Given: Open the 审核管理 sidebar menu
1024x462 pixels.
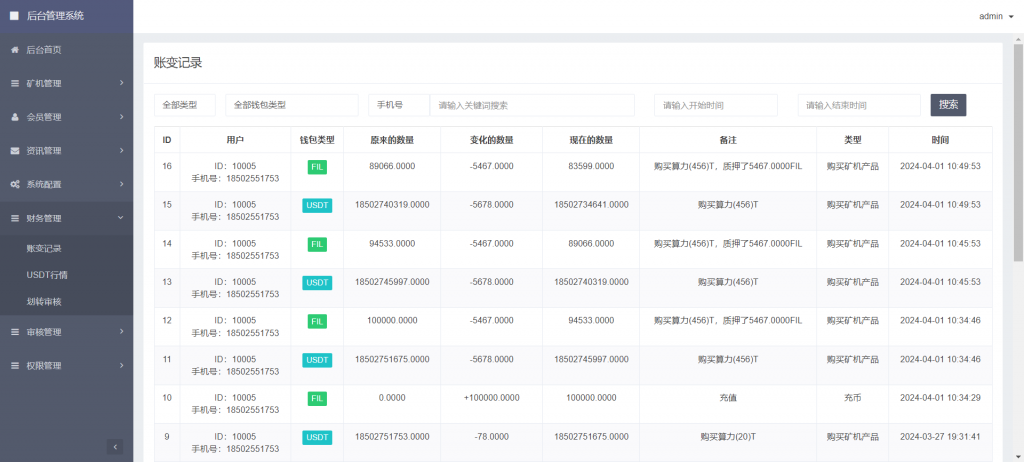Looking at the screenshot, I should coord(67,332).
